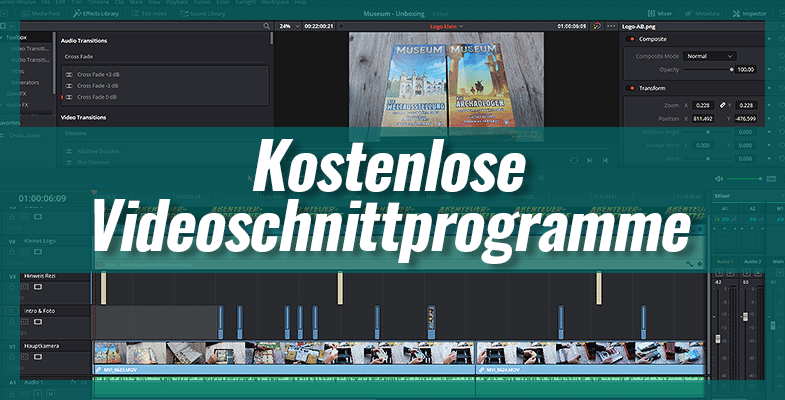Toggle the Composite section enable dot
The width and height of the screenshot is (785, 400).
tap(630, 39)
